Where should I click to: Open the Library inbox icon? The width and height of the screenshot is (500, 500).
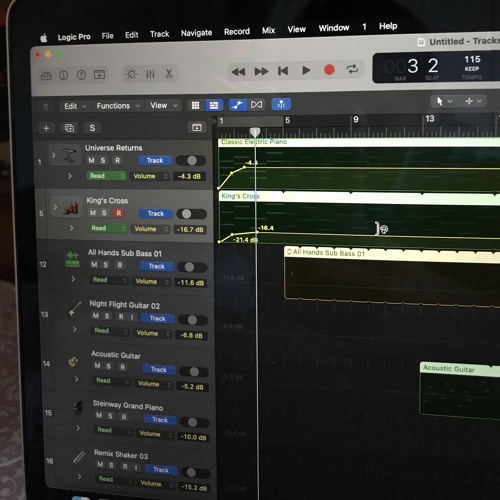point(46,76)
